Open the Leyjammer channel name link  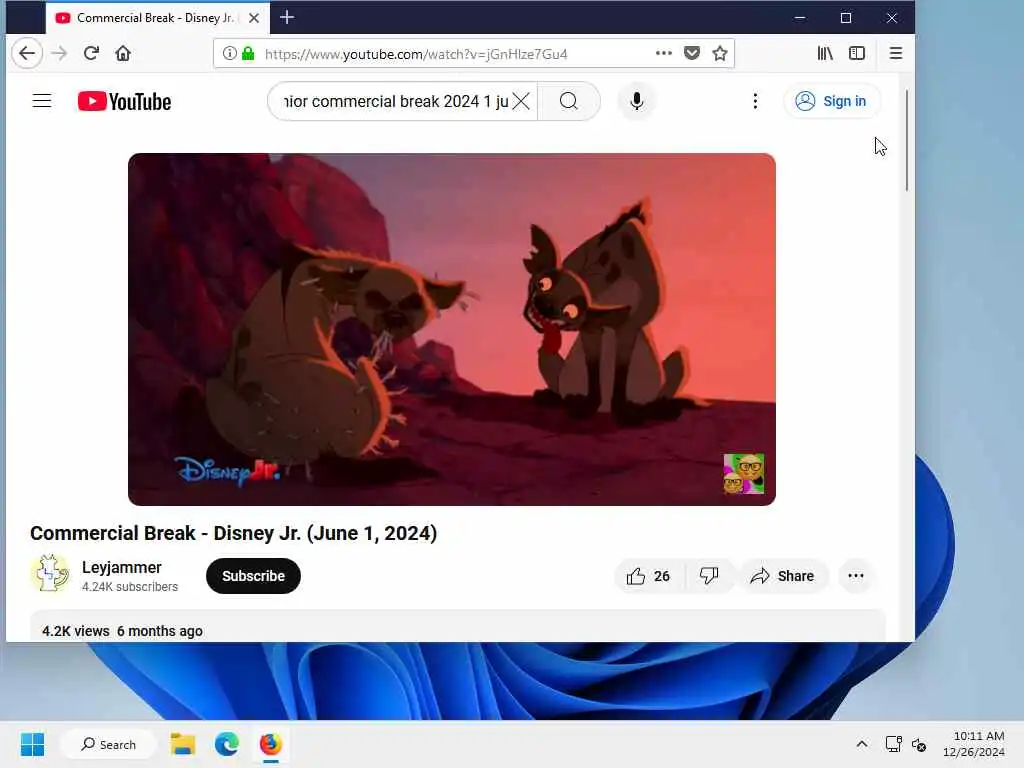tap(121, 568)
